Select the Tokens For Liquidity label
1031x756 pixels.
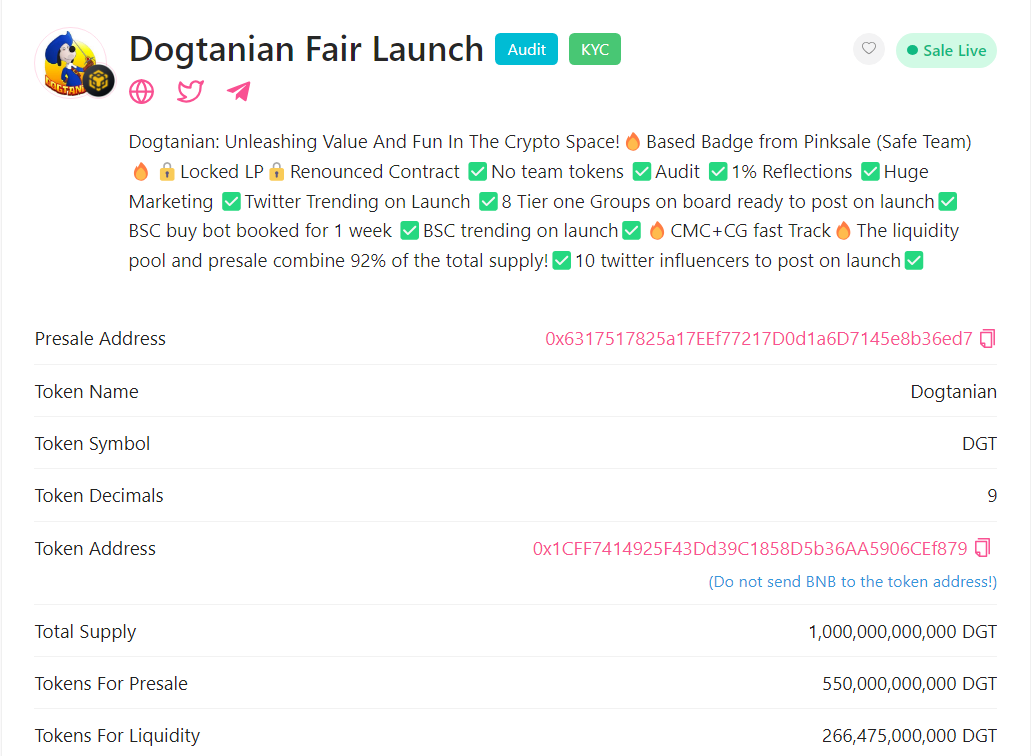[117, 736]
